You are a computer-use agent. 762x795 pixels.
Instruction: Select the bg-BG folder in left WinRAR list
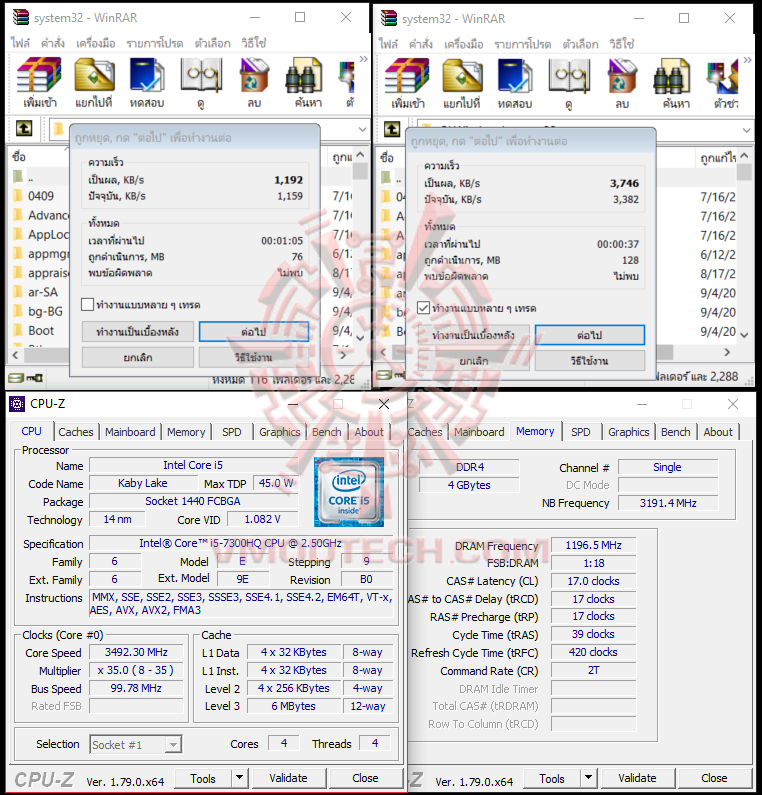pos(45,311)
